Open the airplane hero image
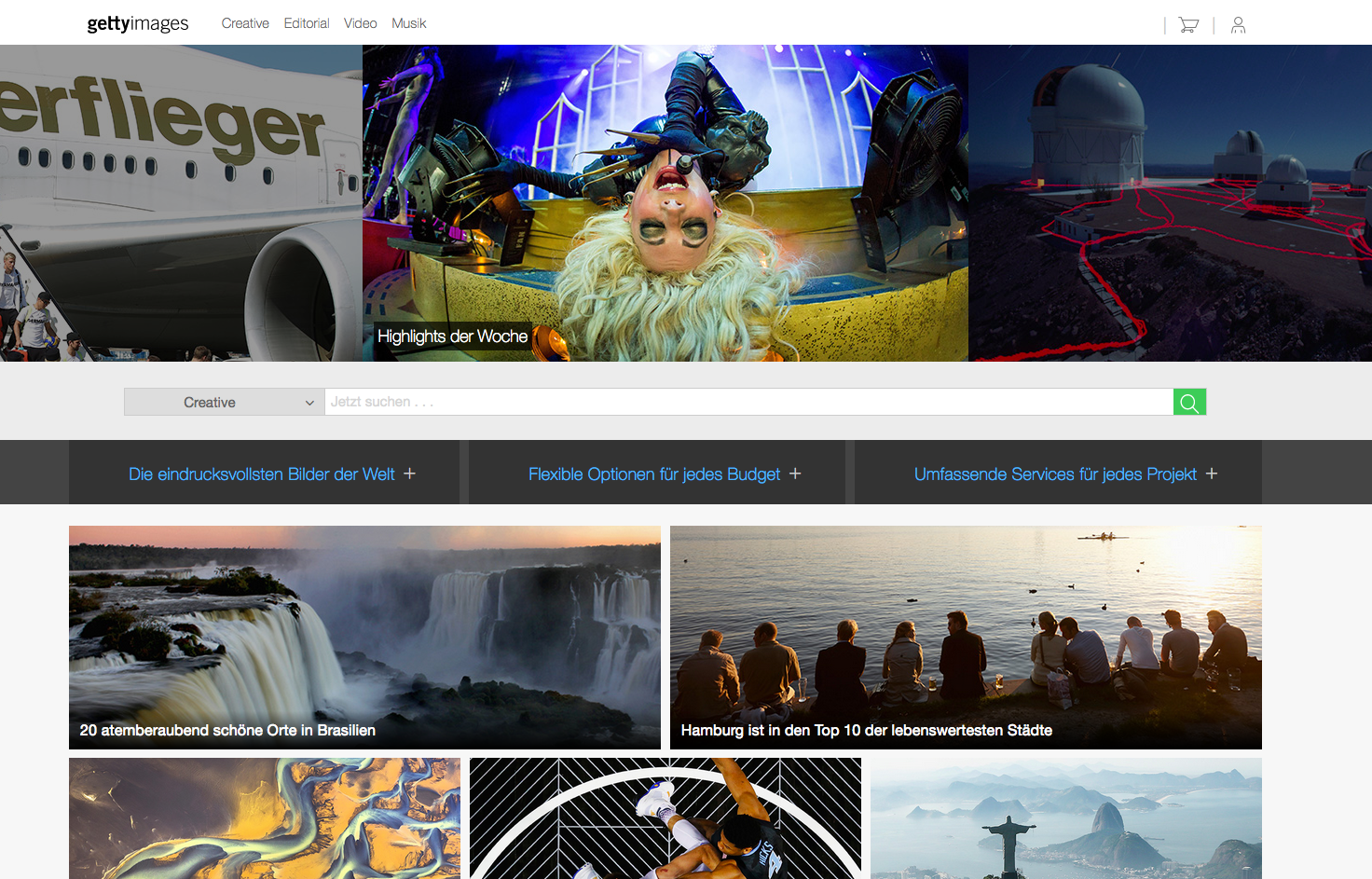Screen dimensions: 1372x879 181,203
